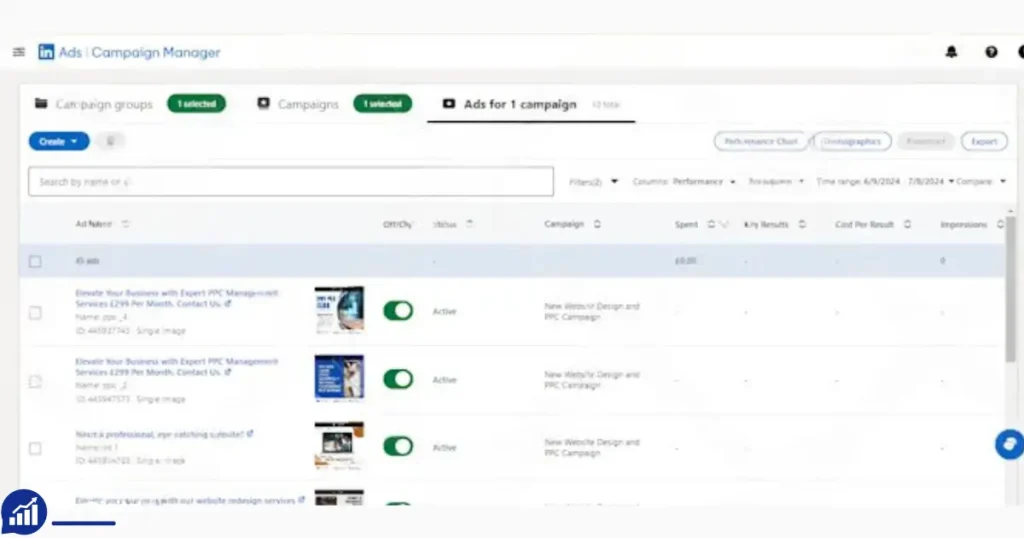
Task: Turn off eye-catching website ad toggle
Action: (x=398, y=447)
